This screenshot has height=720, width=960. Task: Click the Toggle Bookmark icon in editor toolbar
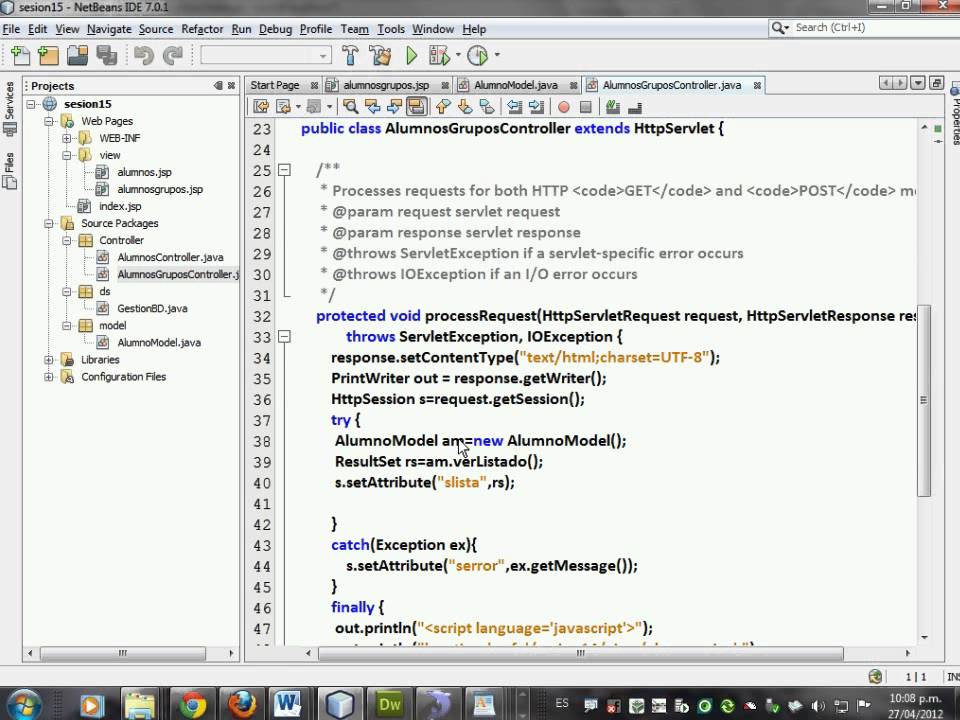487,107
